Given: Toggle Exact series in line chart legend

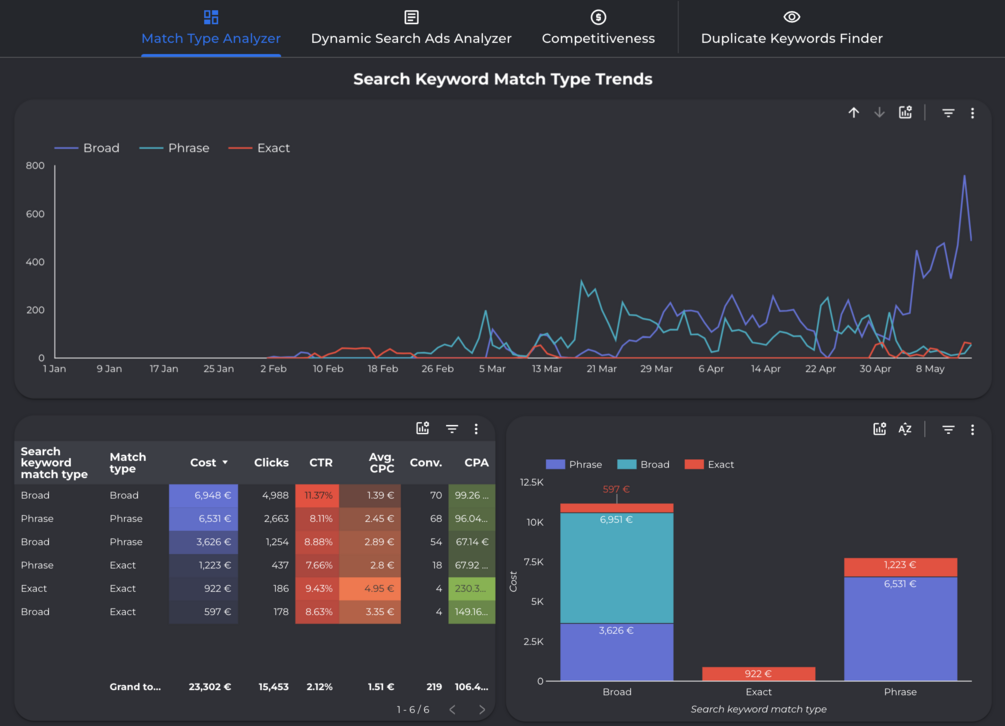Looking at the screenshot, I should [259, 148].
